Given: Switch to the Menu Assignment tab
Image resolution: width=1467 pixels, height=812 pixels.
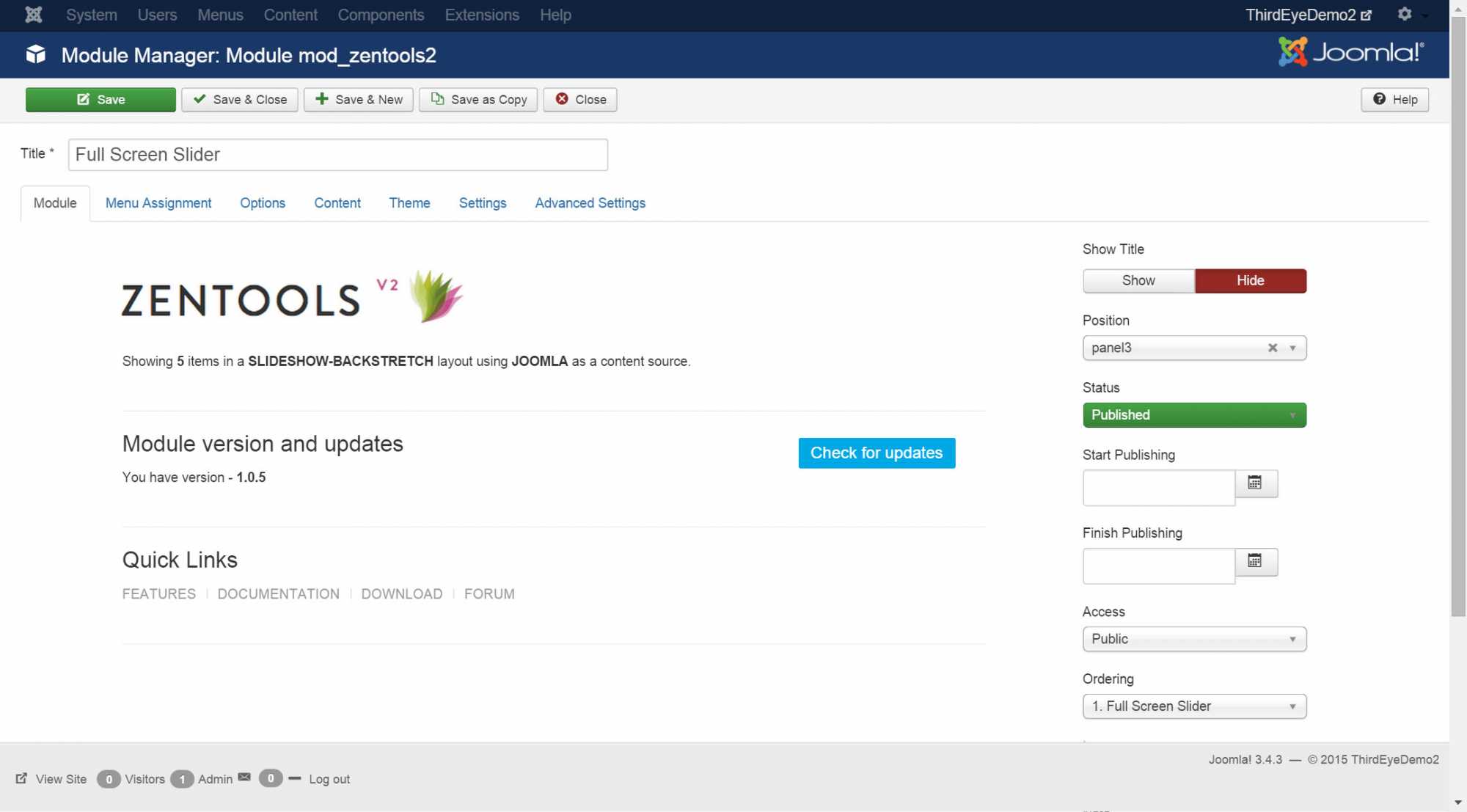Looking at the screenshot, I should [158, 203].
